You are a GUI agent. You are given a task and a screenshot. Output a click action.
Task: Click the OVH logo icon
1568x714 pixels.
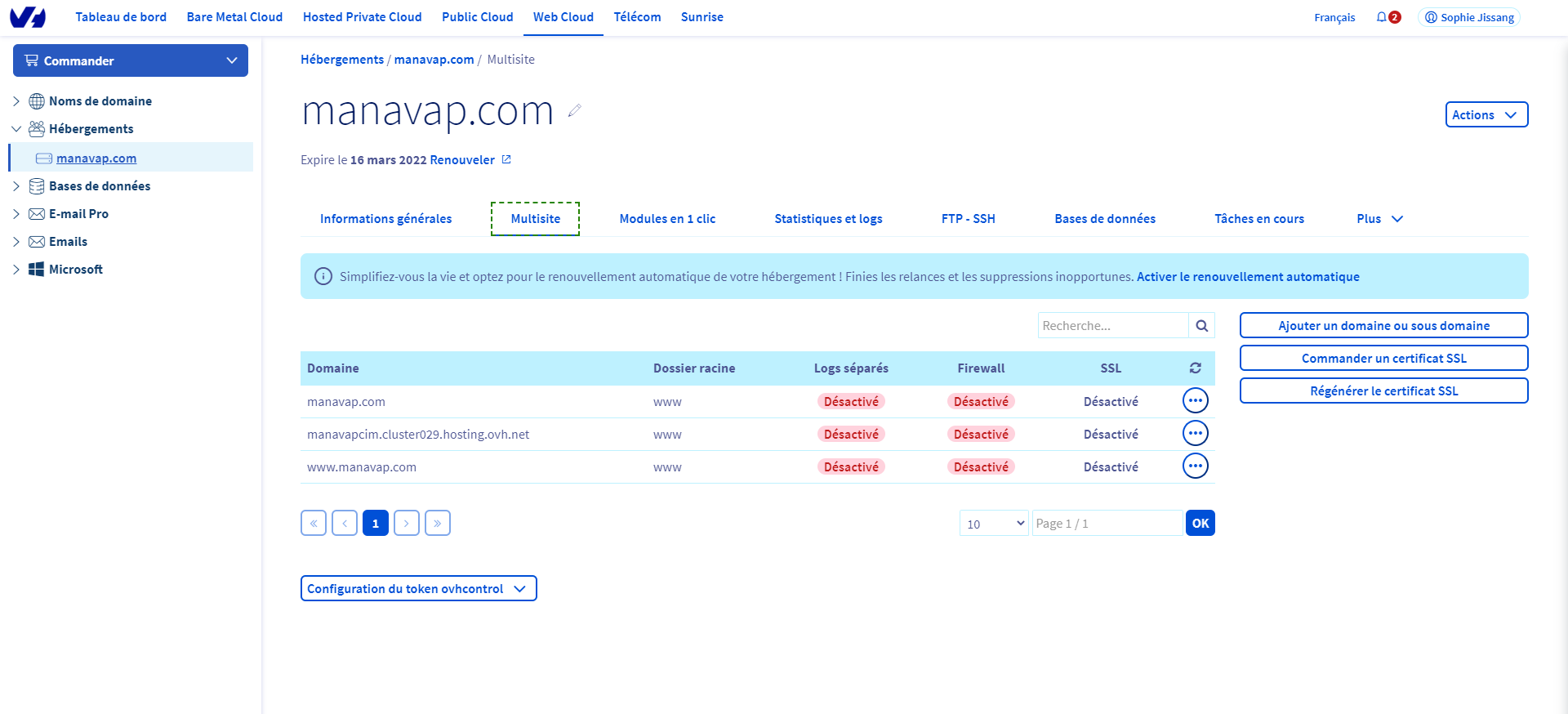pos(28,17)
